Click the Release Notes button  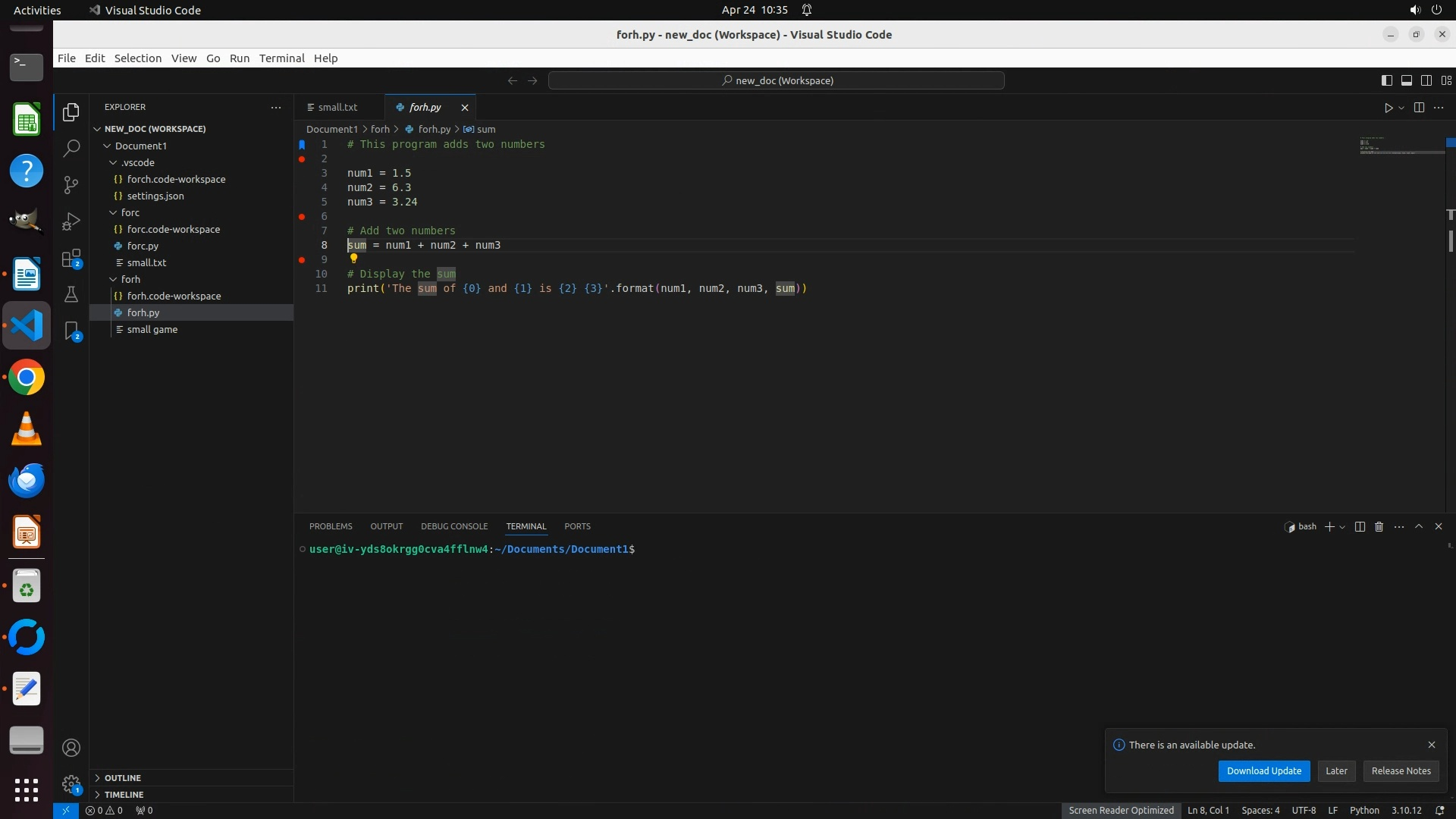point(1401,771)
